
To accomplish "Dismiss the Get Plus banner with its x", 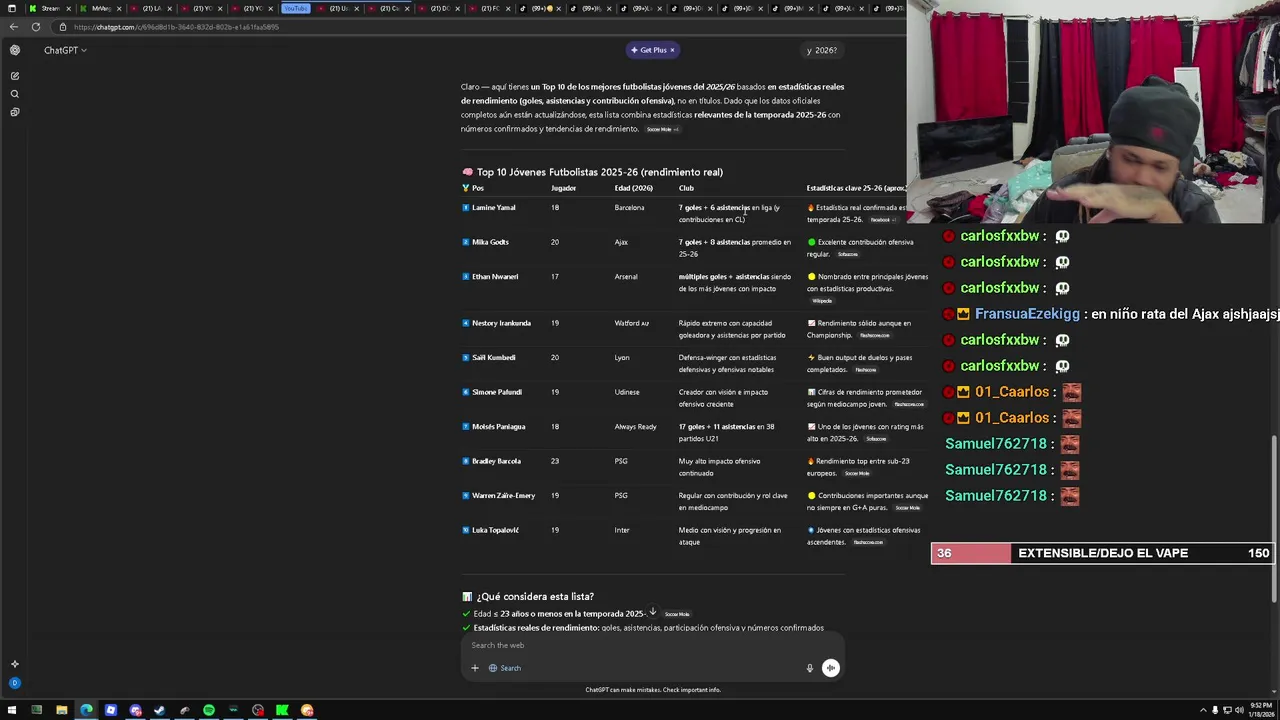I will coord(672,50).
